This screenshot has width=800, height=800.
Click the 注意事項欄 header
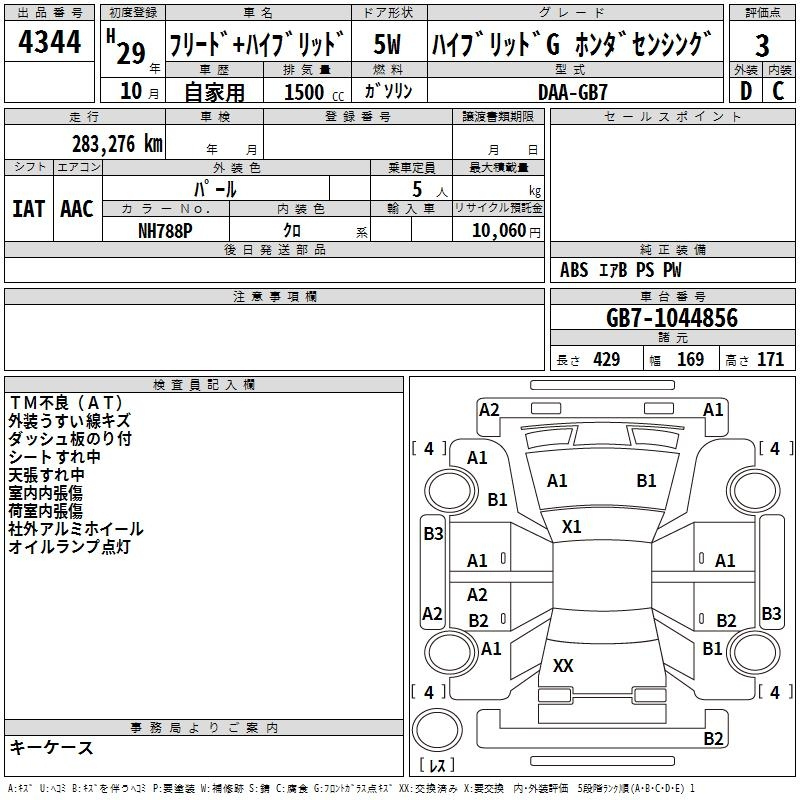pos(274,296)
